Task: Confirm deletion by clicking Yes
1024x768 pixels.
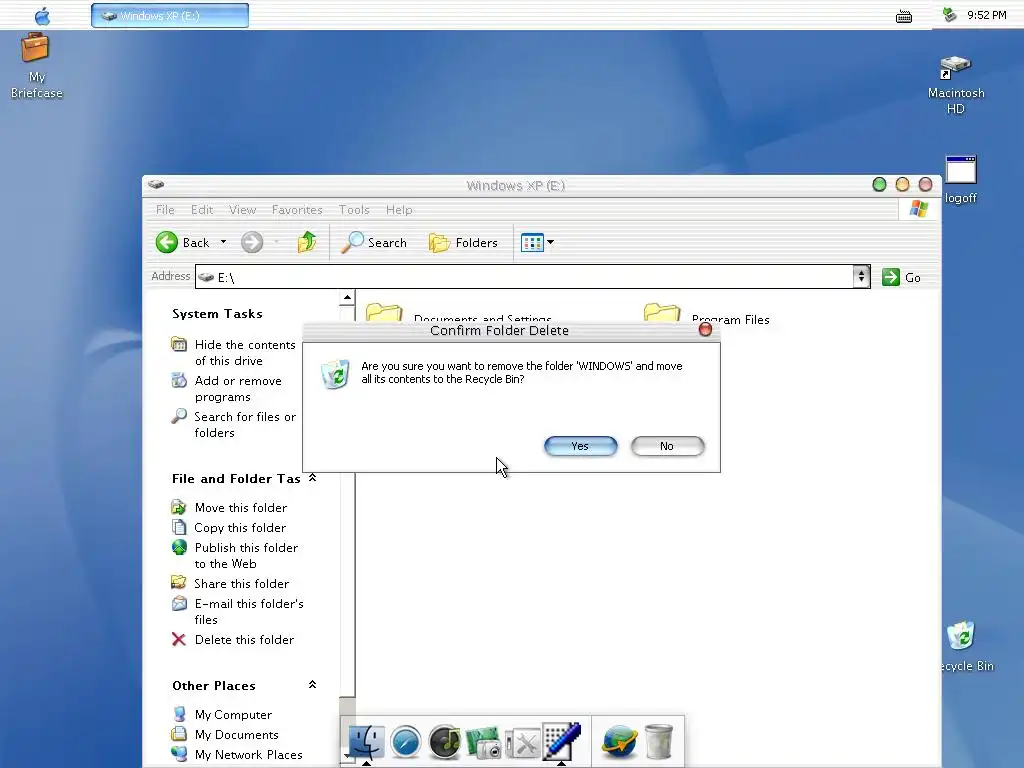Action: (x=581, y=446)
